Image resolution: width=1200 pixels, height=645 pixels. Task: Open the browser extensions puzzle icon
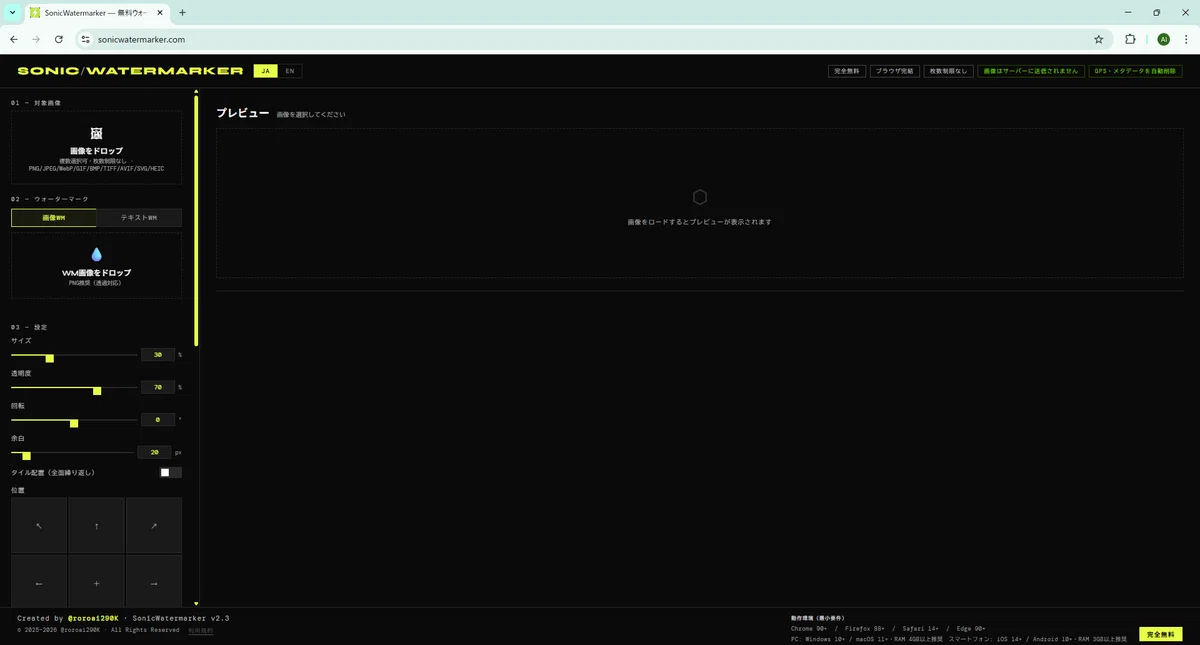click(x=1130, y=39)
